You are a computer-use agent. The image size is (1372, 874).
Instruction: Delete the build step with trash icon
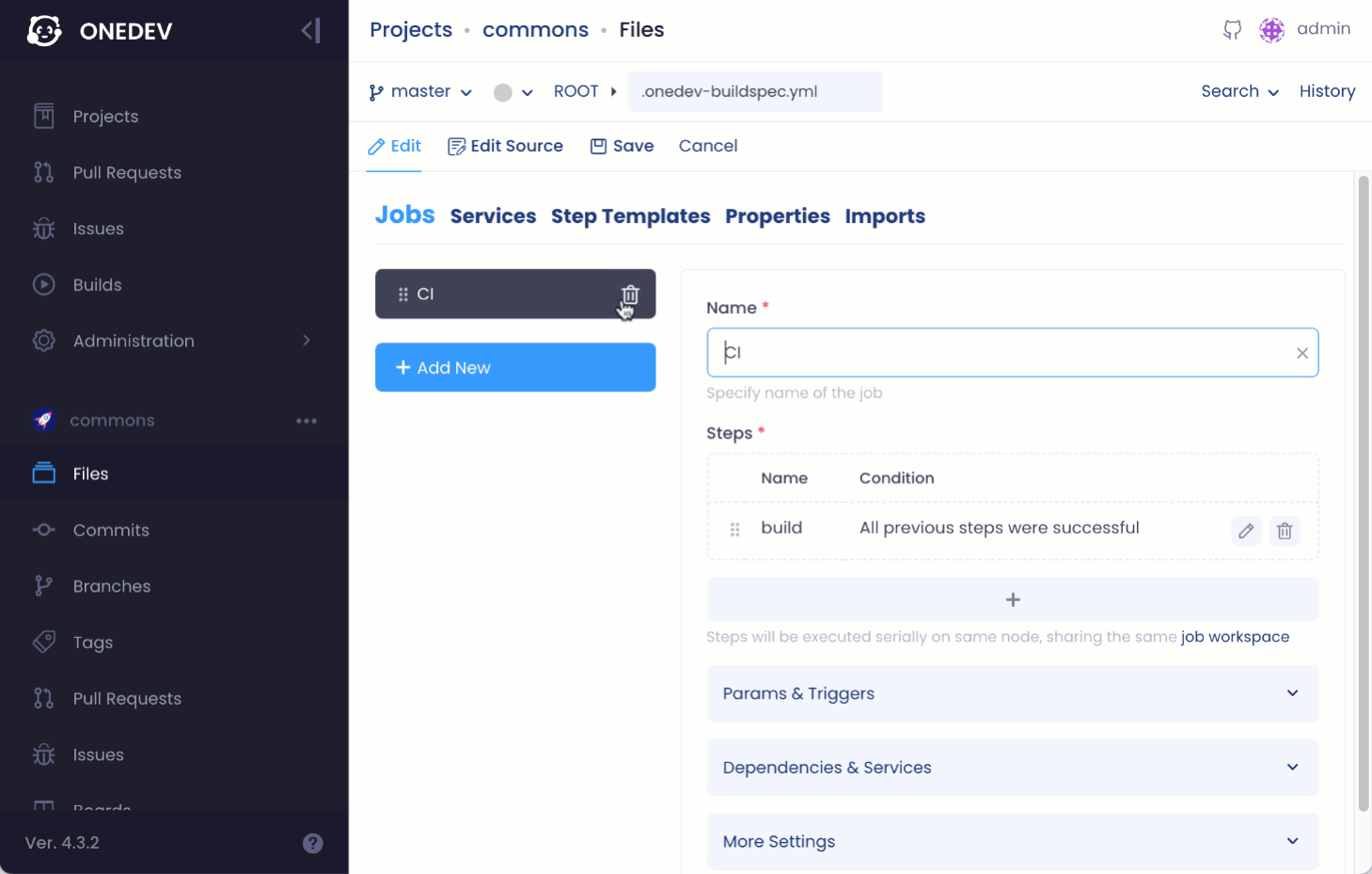coord(1285,531)
